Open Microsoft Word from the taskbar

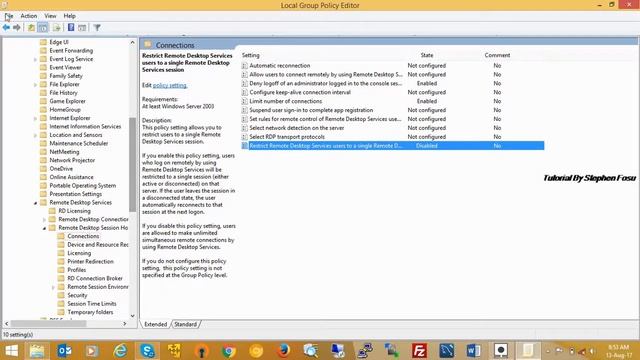[x=473, y=351]
